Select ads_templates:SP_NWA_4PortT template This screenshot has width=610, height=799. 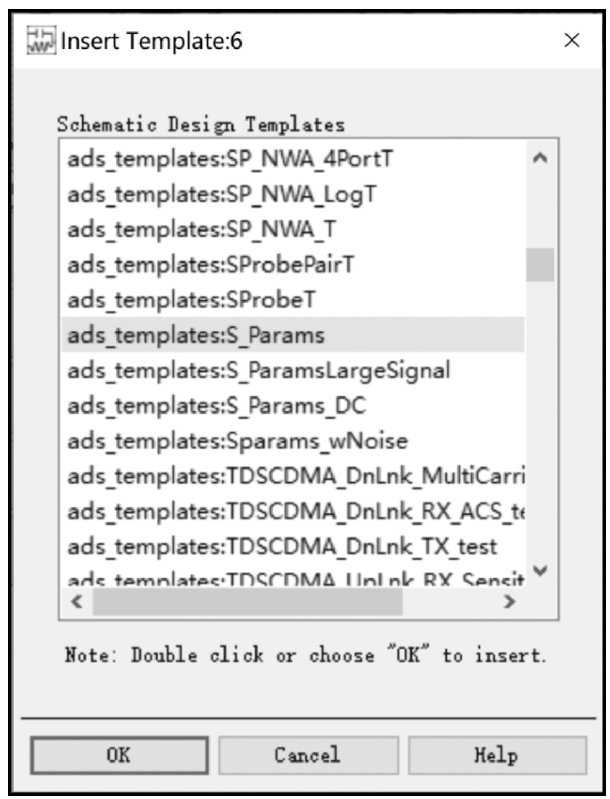click(293, 159)
